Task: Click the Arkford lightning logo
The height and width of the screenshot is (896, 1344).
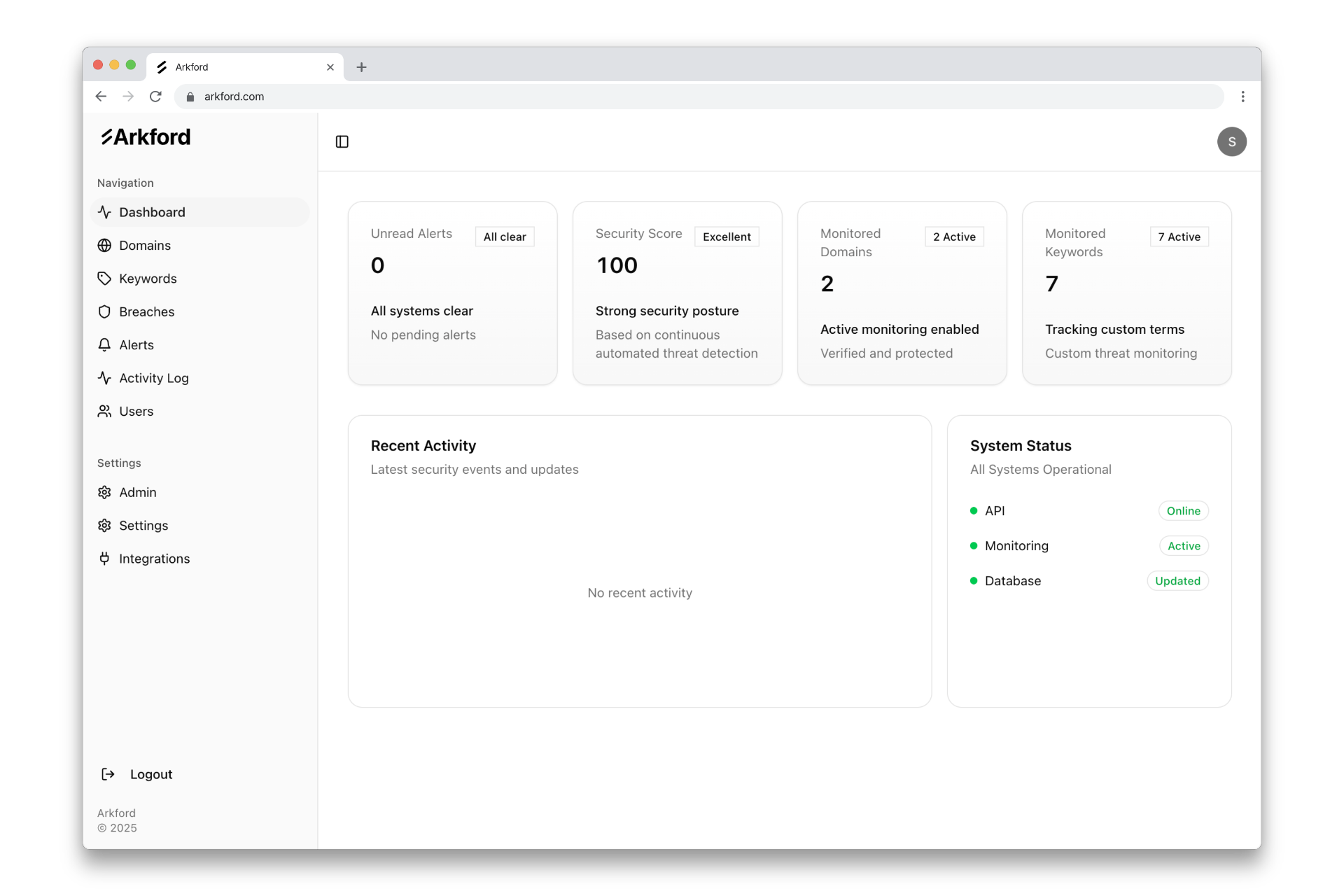Action: [x=107, y=136]
